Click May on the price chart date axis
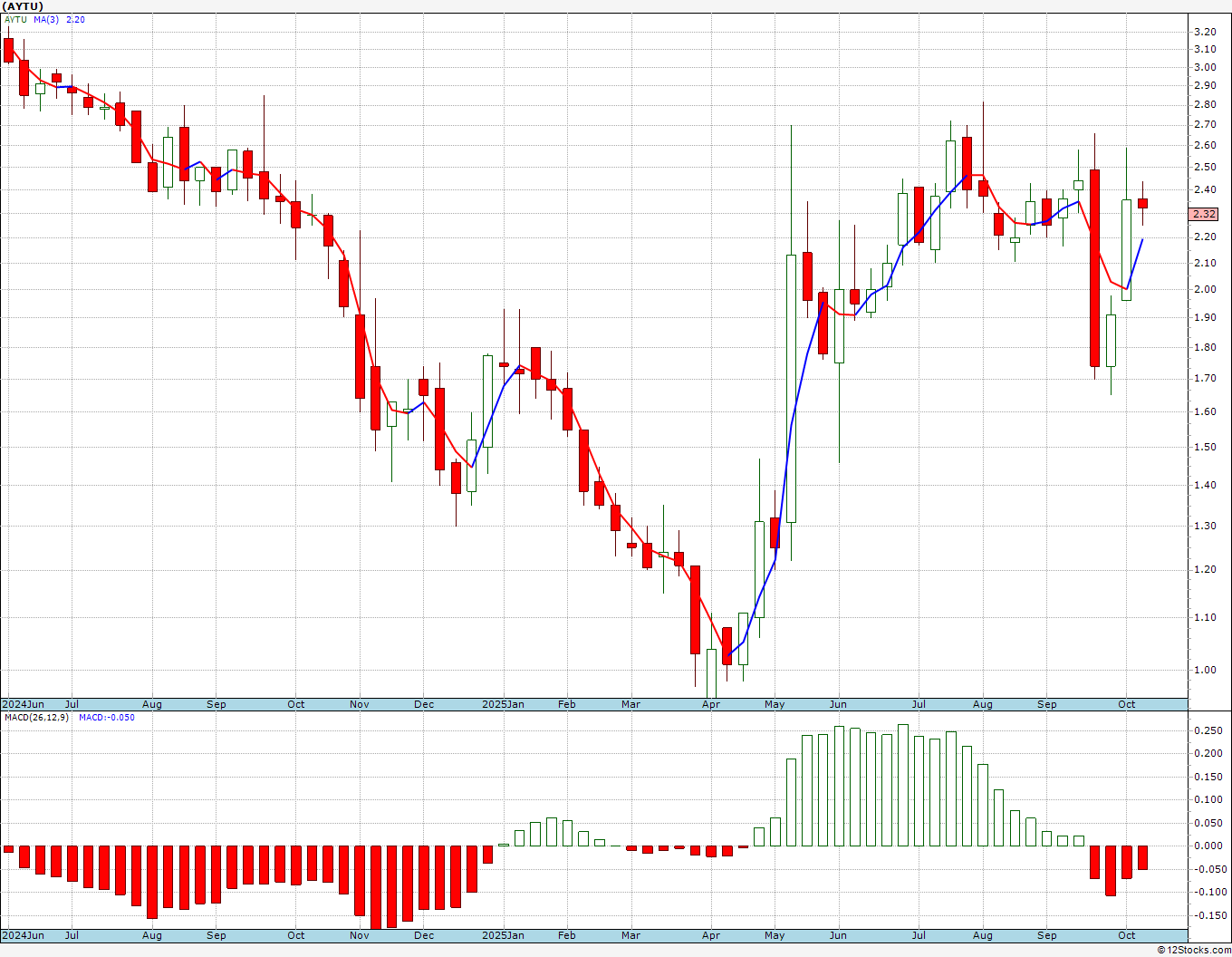The width and height of the screenshot is (1232, 957). (775, 704)
